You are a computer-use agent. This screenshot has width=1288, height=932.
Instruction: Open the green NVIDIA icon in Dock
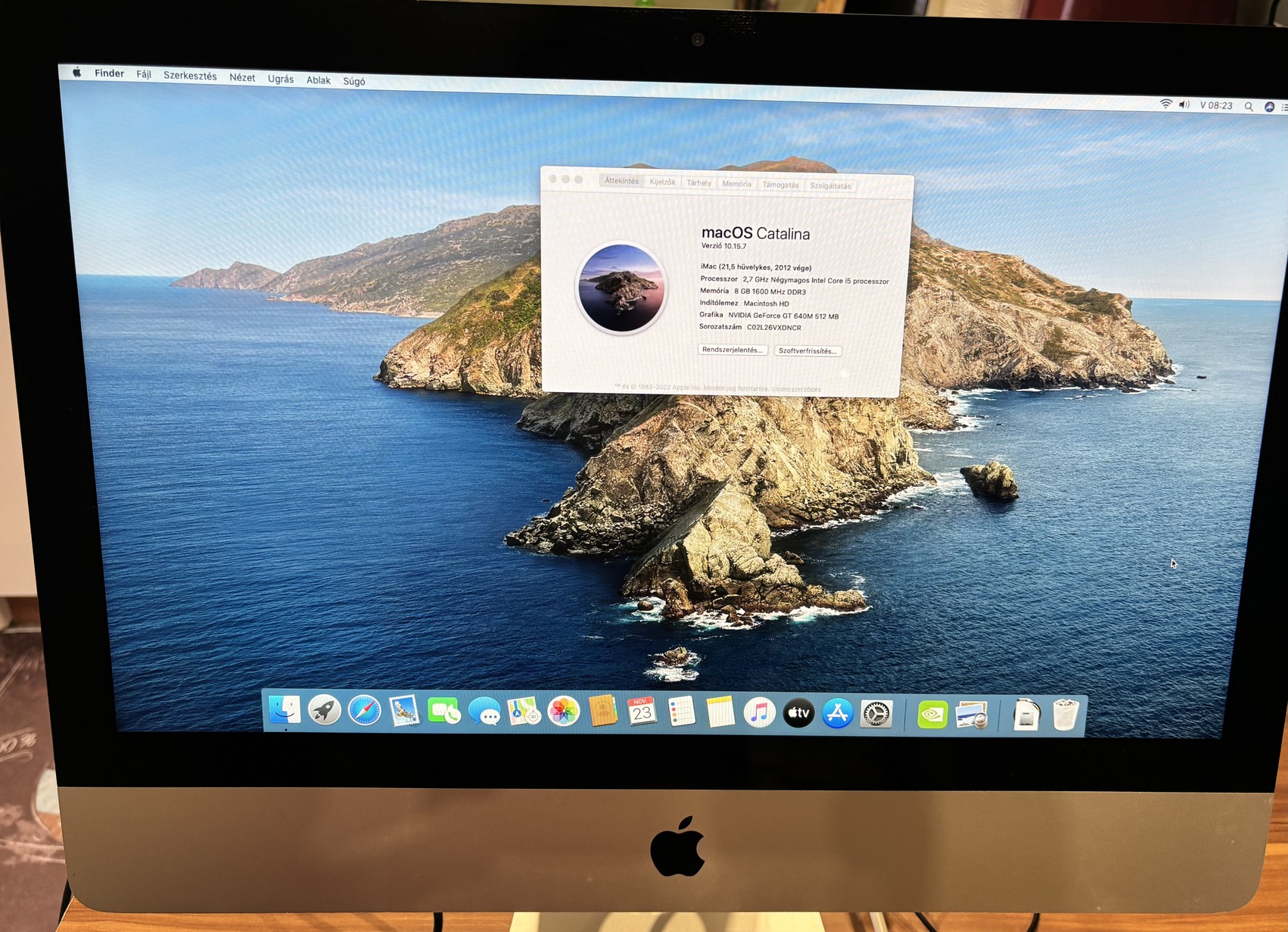932,714
